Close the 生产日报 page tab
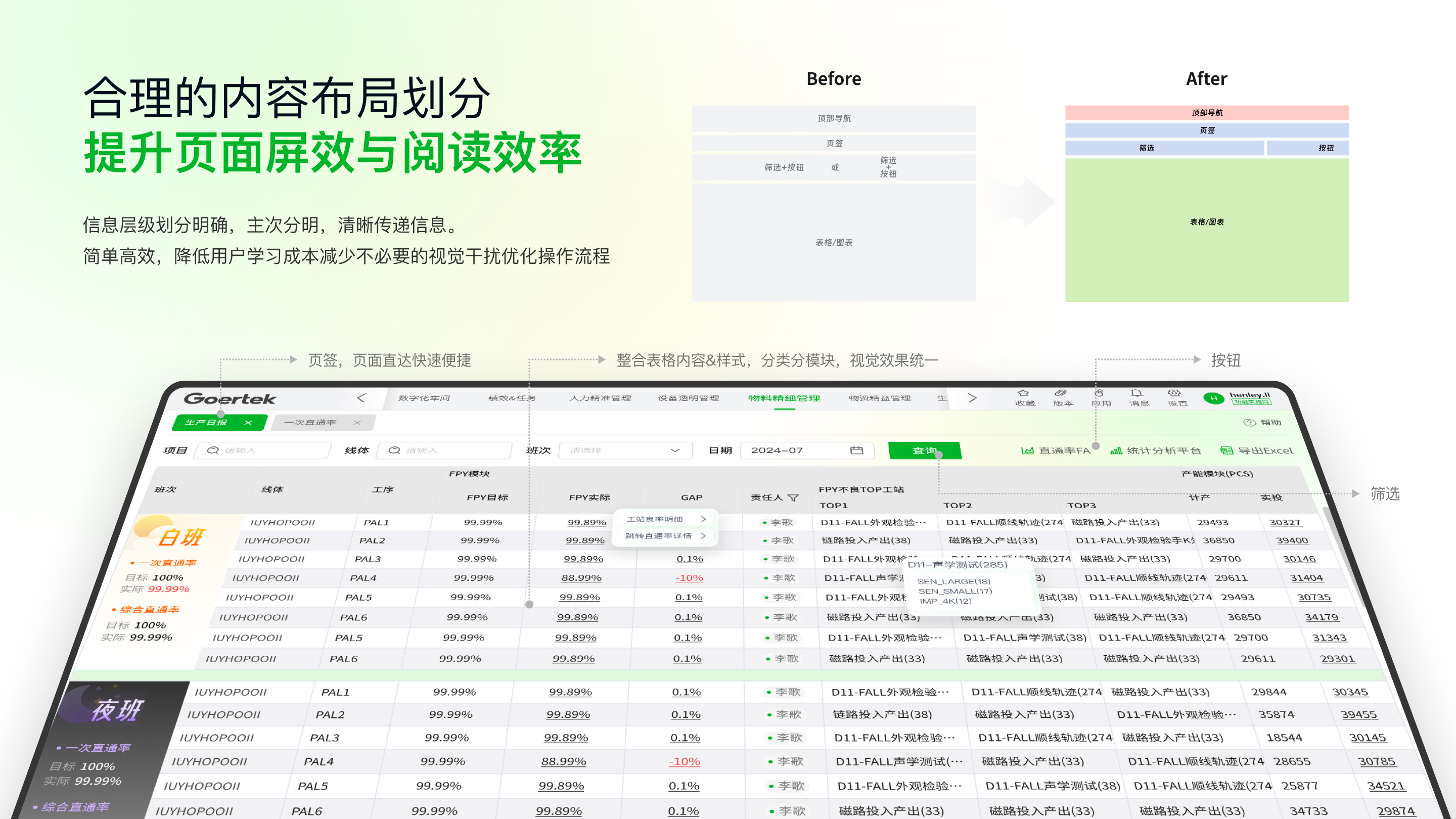1456x819 pixels. tap(248, 422)
